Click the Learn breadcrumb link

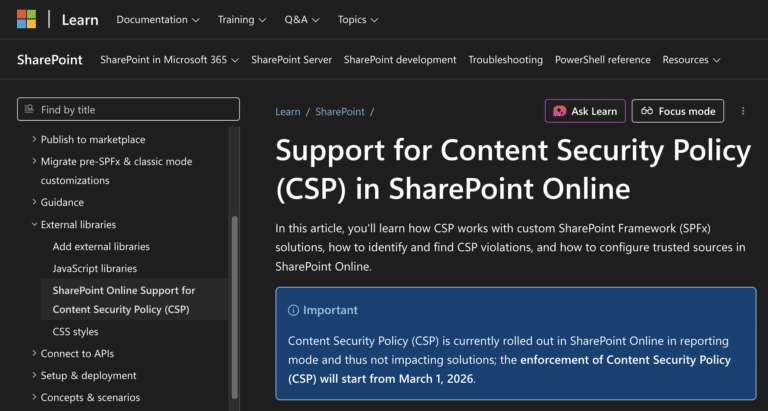click(287, 112)
